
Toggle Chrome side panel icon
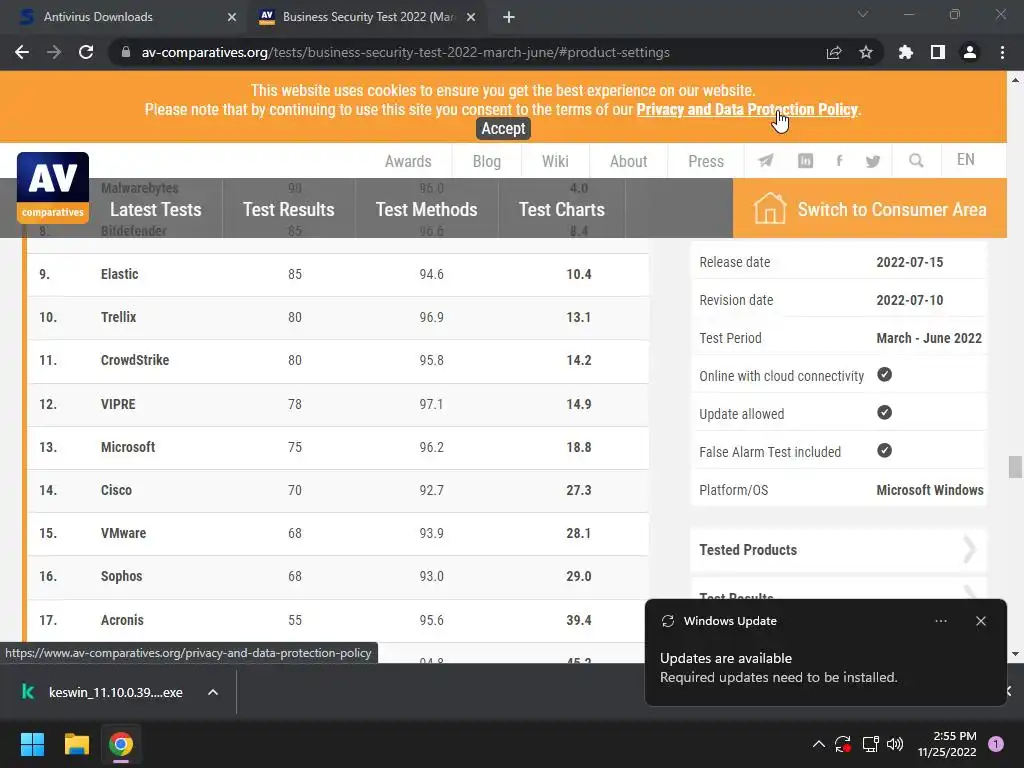tap(938, 52)
